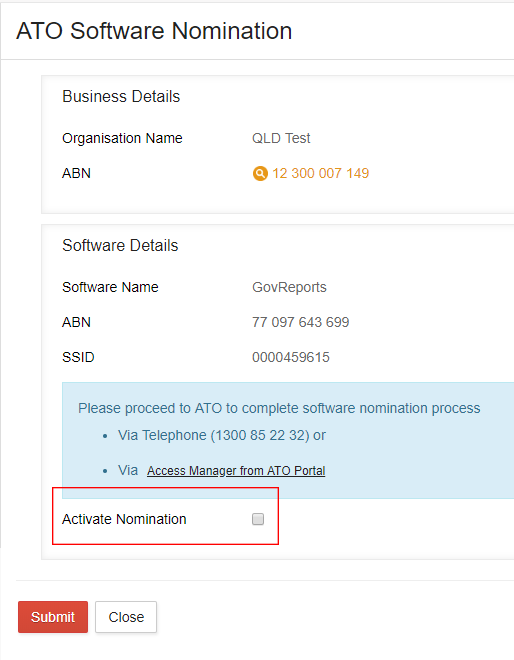Click the software ABN 77 097 643 699
514x660 pixels.
coord(301,322)
